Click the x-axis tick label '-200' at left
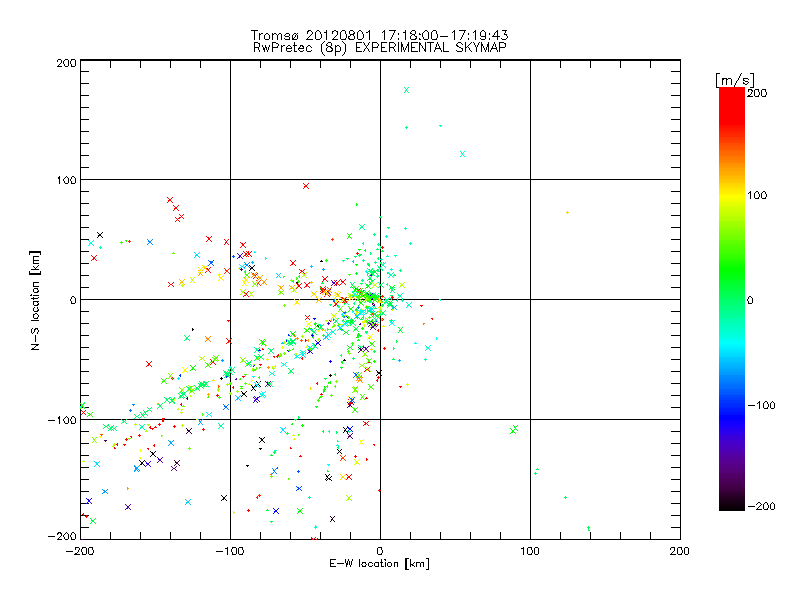The height and width of the screenshot is (600, 800). (x=80, y=552)
